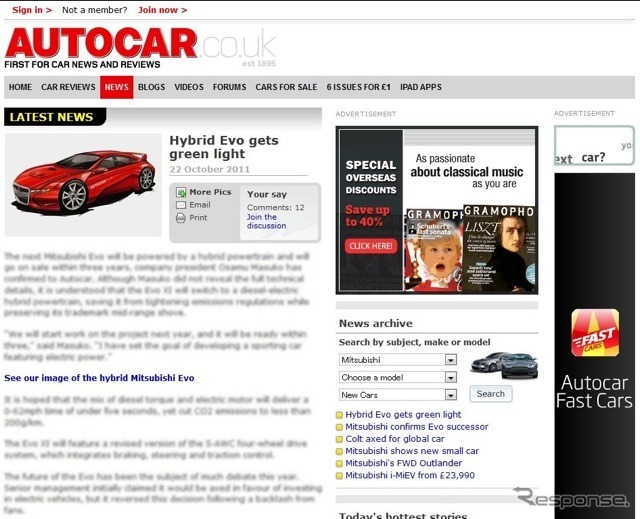Click bullet icon beside Mitsubishi's FWD Outlander
Image resolution: width=640 pixels, height=519 pixels.
click(339, 464)
